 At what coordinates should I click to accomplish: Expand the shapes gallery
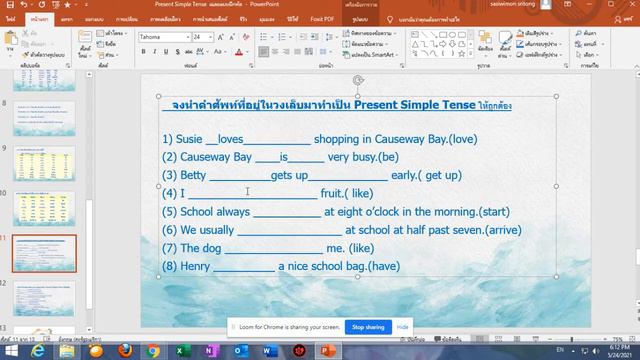471,53
